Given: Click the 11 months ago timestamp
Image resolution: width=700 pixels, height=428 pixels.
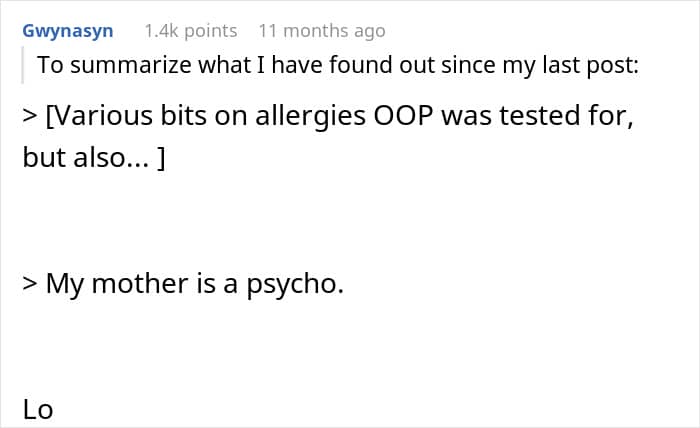Looking at the screenshot, I should point(321,31).
